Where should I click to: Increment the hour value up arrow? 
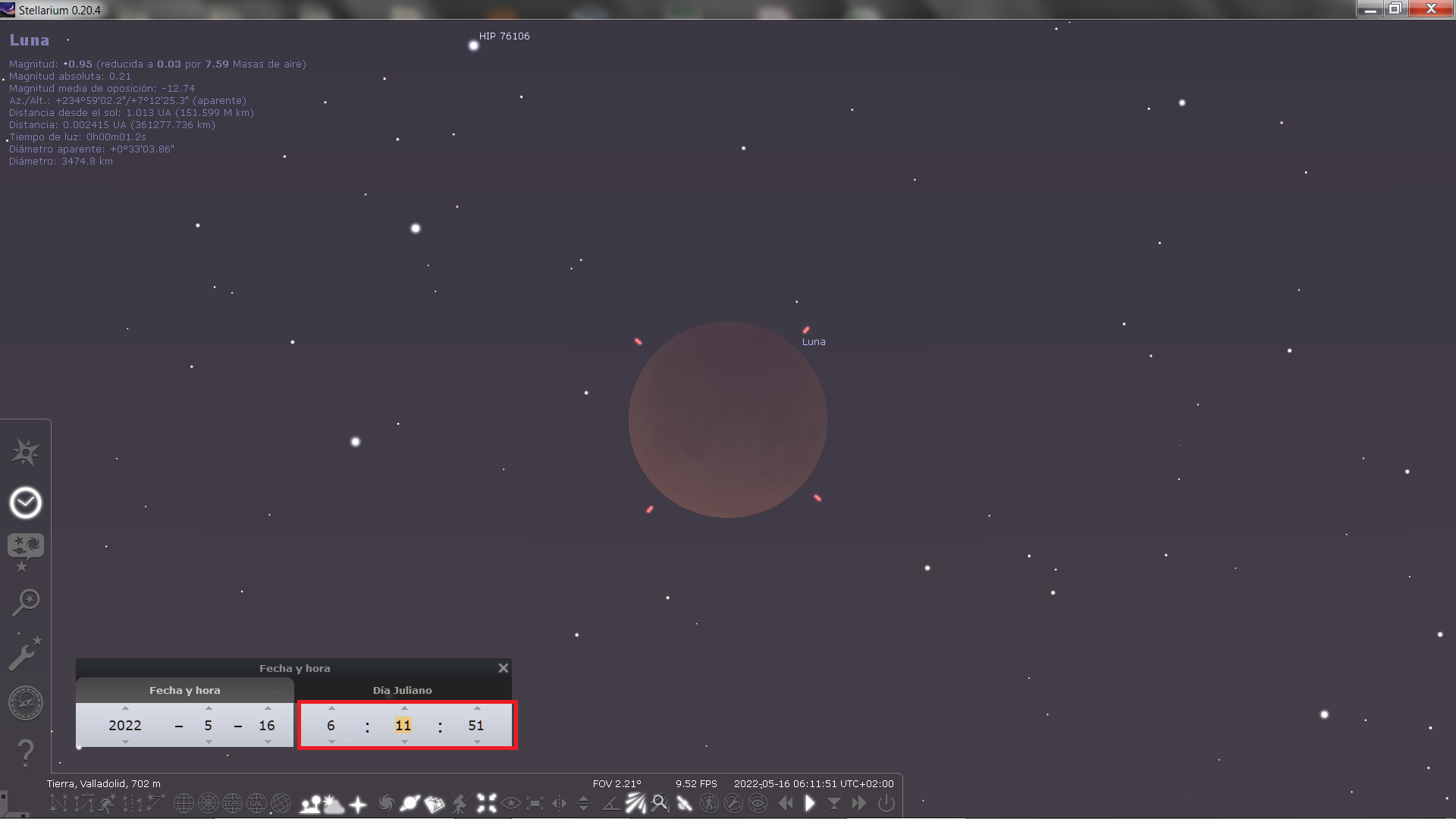click(331, 708)
